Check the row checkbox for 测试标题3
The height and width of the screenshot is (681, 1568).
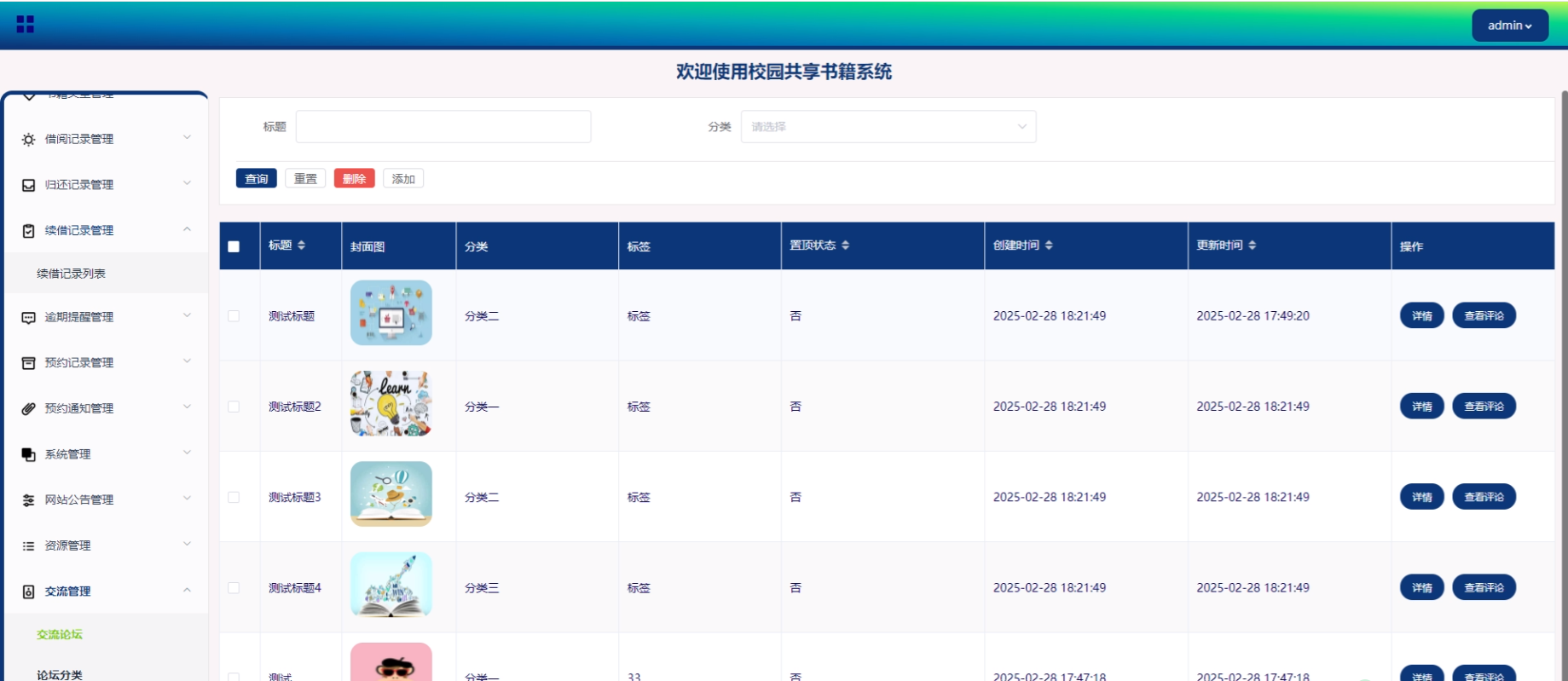click(234, 497)
